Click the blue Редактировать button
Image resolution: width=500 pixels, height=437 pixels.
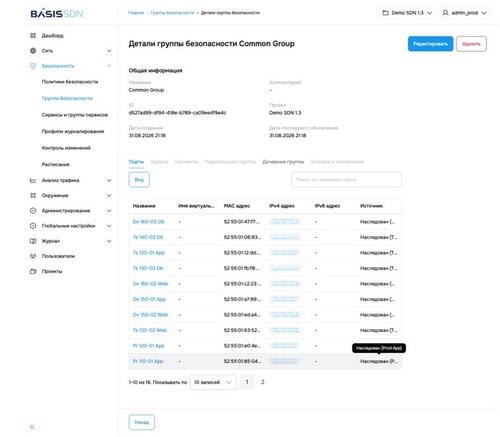click(430, 44)
